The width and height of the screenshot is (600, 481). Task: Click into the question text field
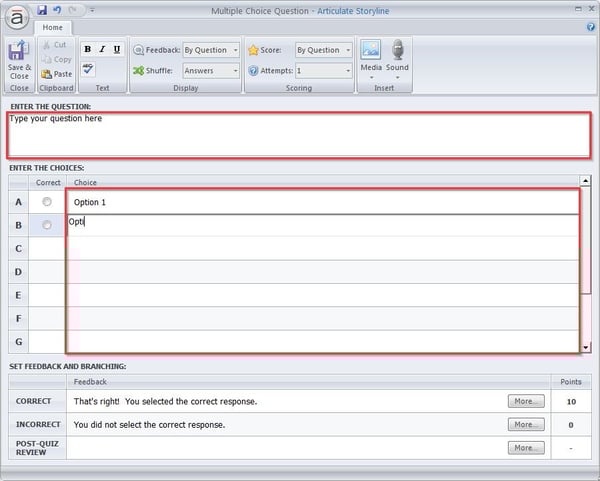pyautogui.click(x=299, y=135)
